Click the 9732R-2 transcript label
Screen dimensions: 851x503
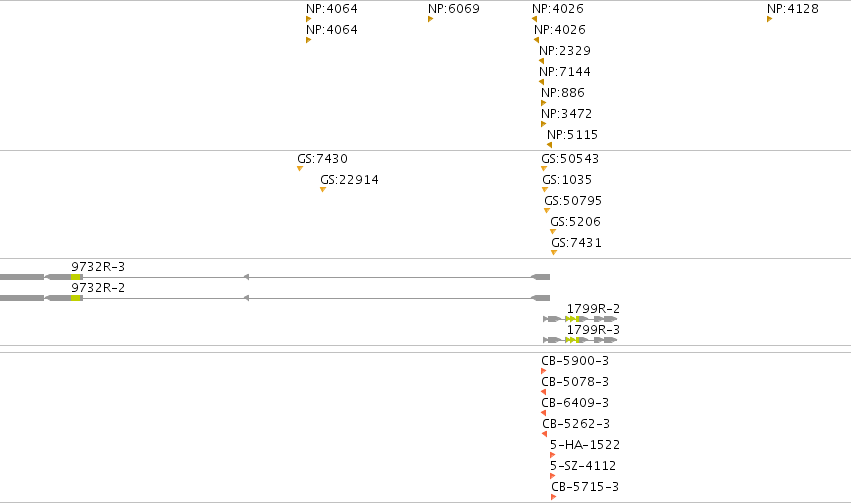98,288
